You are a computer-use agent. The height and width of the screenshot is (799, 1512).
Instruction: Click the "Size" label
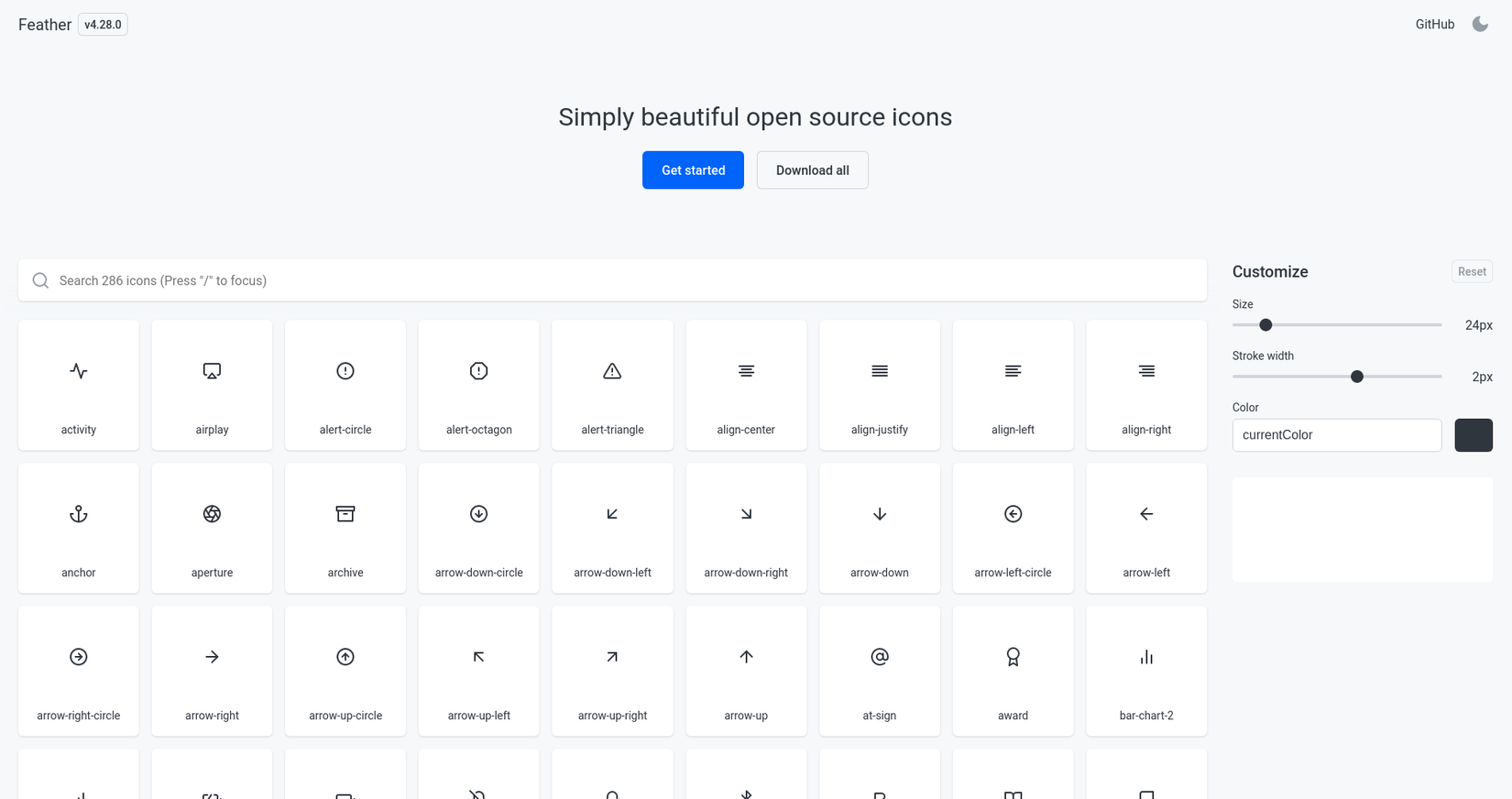point(1243,304)
